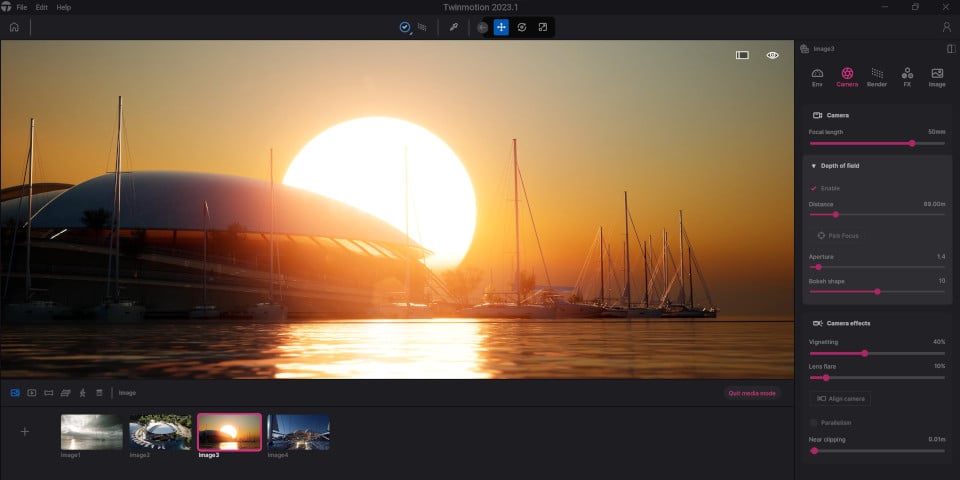The width and height of the screenshot is (960, 480).
Task: Open the FX settings tab
Action: pos(907,77)
